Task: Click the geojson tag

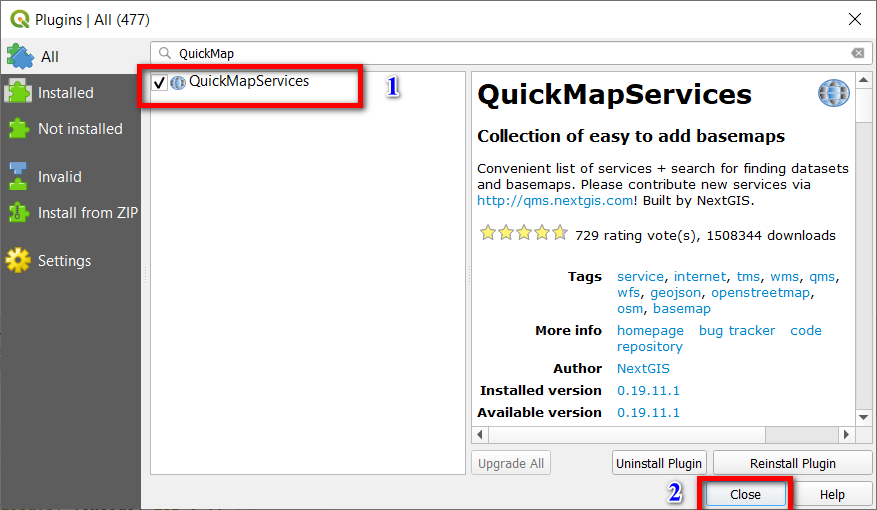Action: point(675,293)
